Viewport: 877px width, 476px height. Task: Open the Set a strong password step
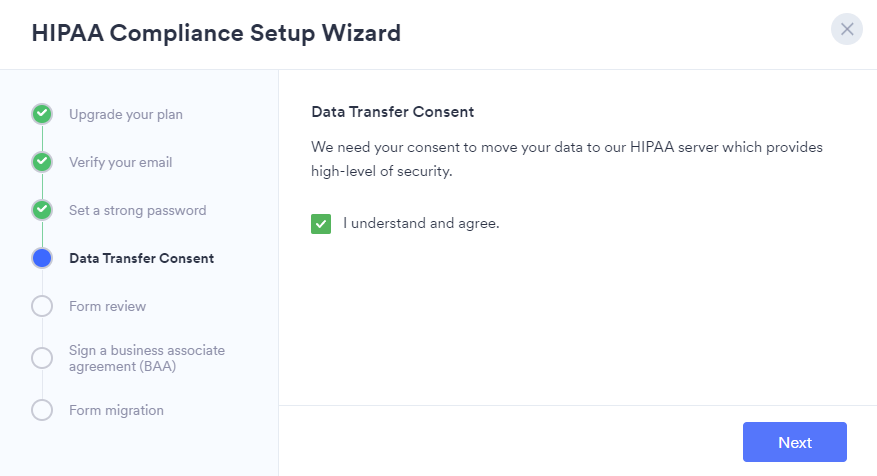(x=137, y=210)
